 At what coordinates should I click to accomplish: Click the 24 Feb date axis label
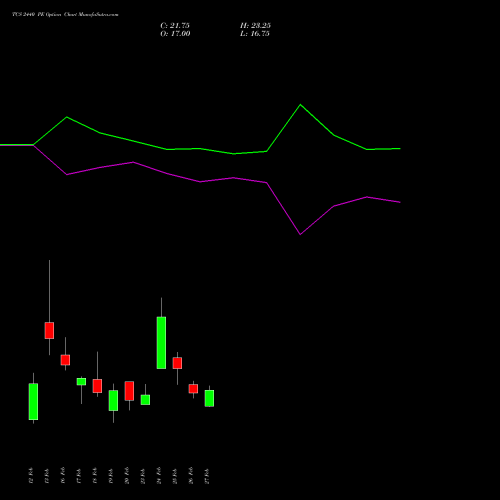coord(159,476)
